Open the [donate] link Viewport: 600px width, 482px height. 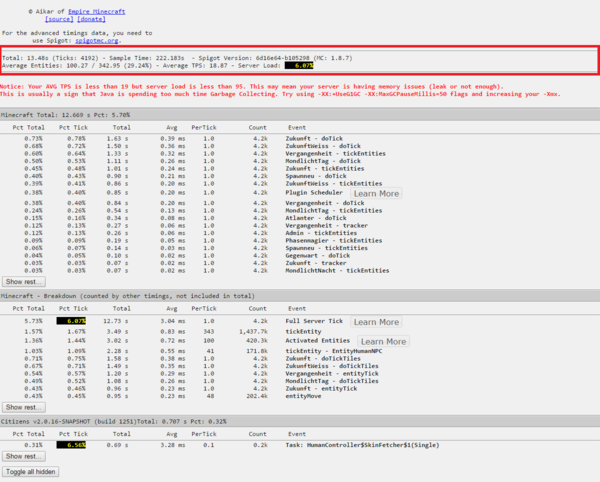click(91, 19)
